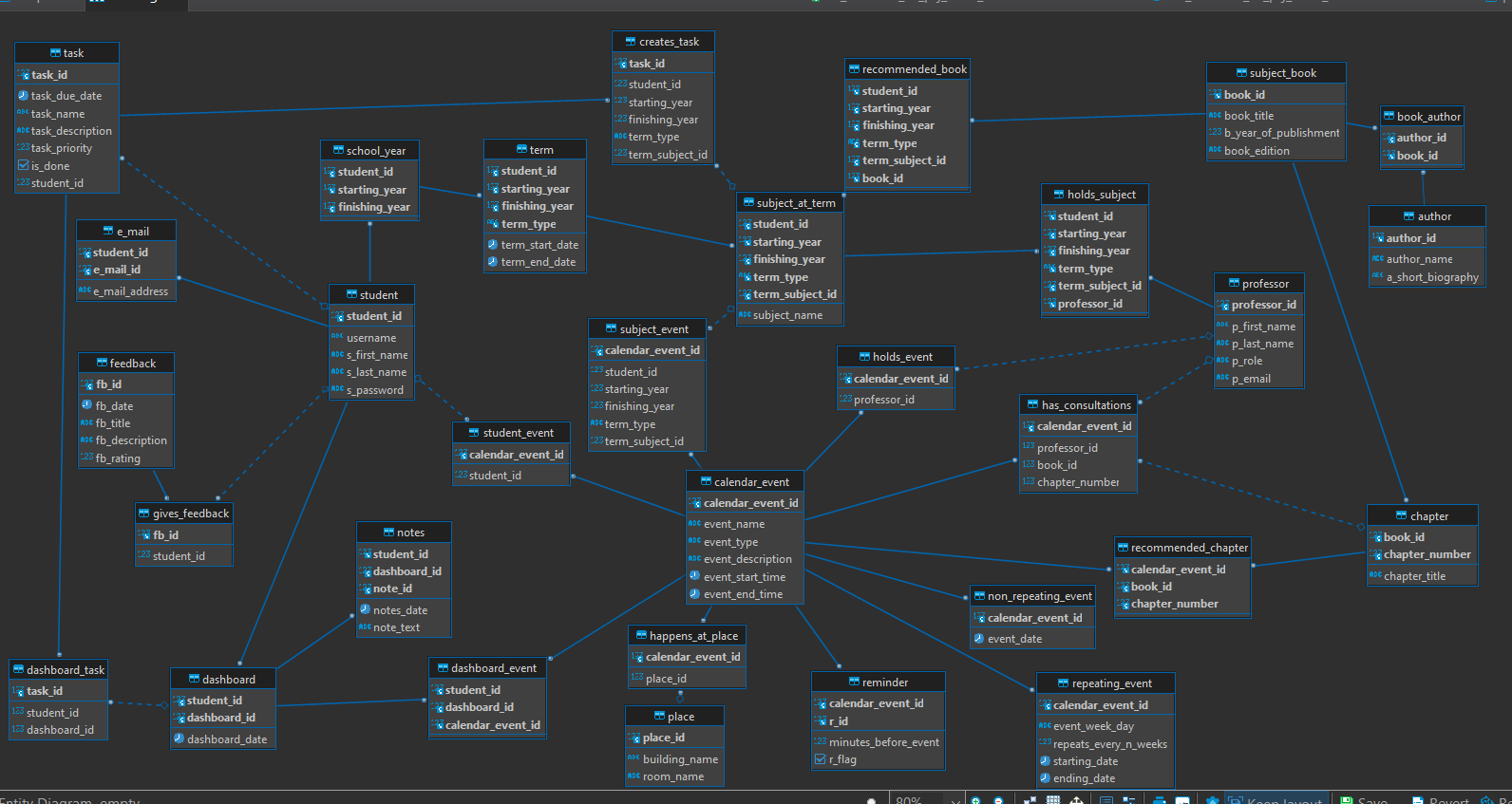Toggle the grid icon in bottom toolbar
The height and width of the screenshot is (804, 1512).
coord(1053,800)
